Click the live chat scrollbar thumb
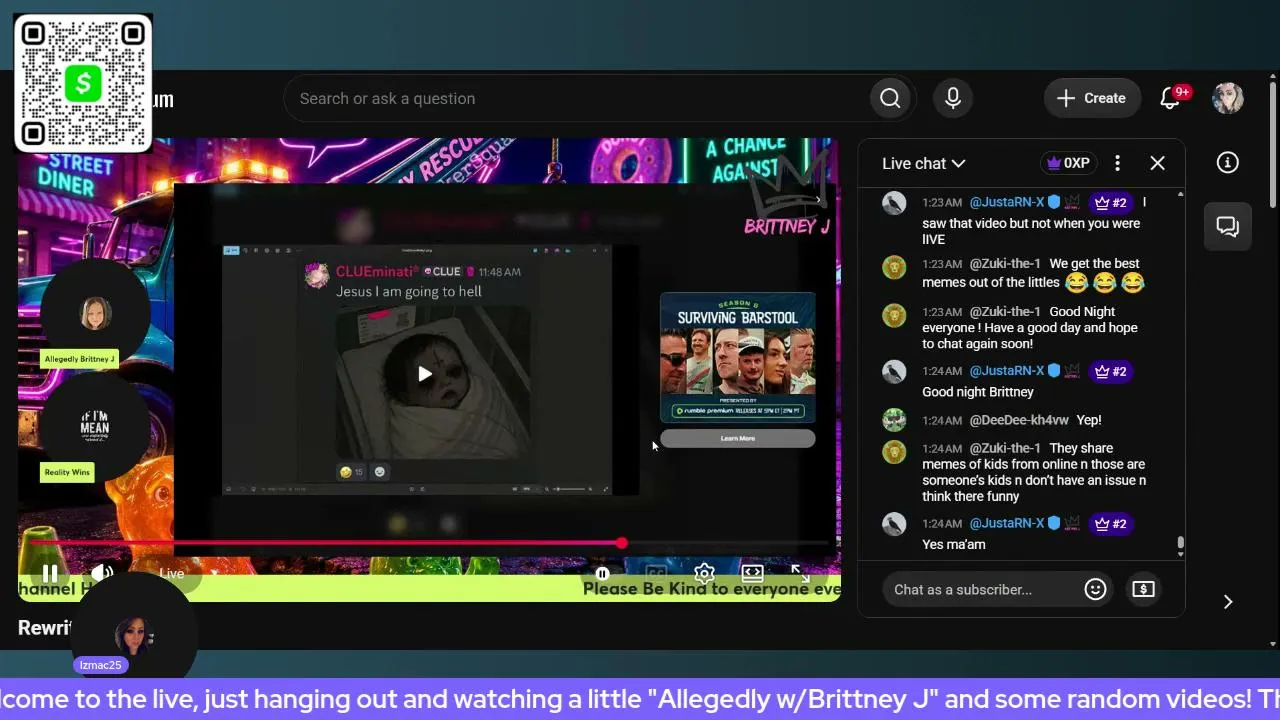The width and height of the screenshot is (1280, 720). click(1181, 542)
